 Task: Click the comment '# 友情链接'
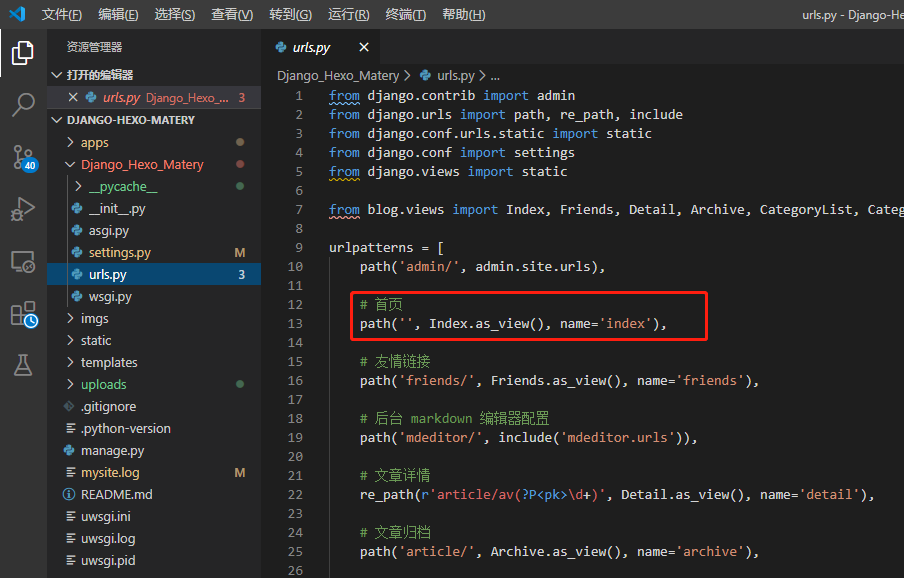coord(395,361)
